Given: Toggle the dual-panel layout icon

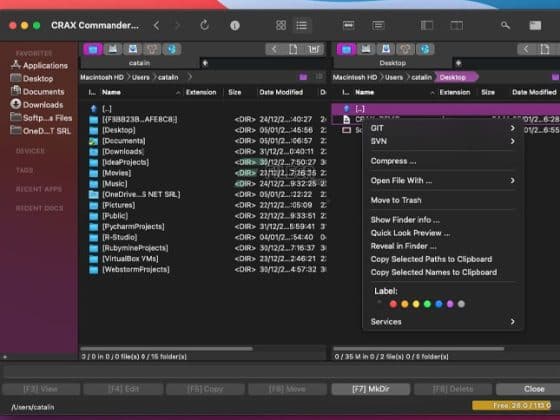Looking at the screenshot, I should (x=456, y=25).
